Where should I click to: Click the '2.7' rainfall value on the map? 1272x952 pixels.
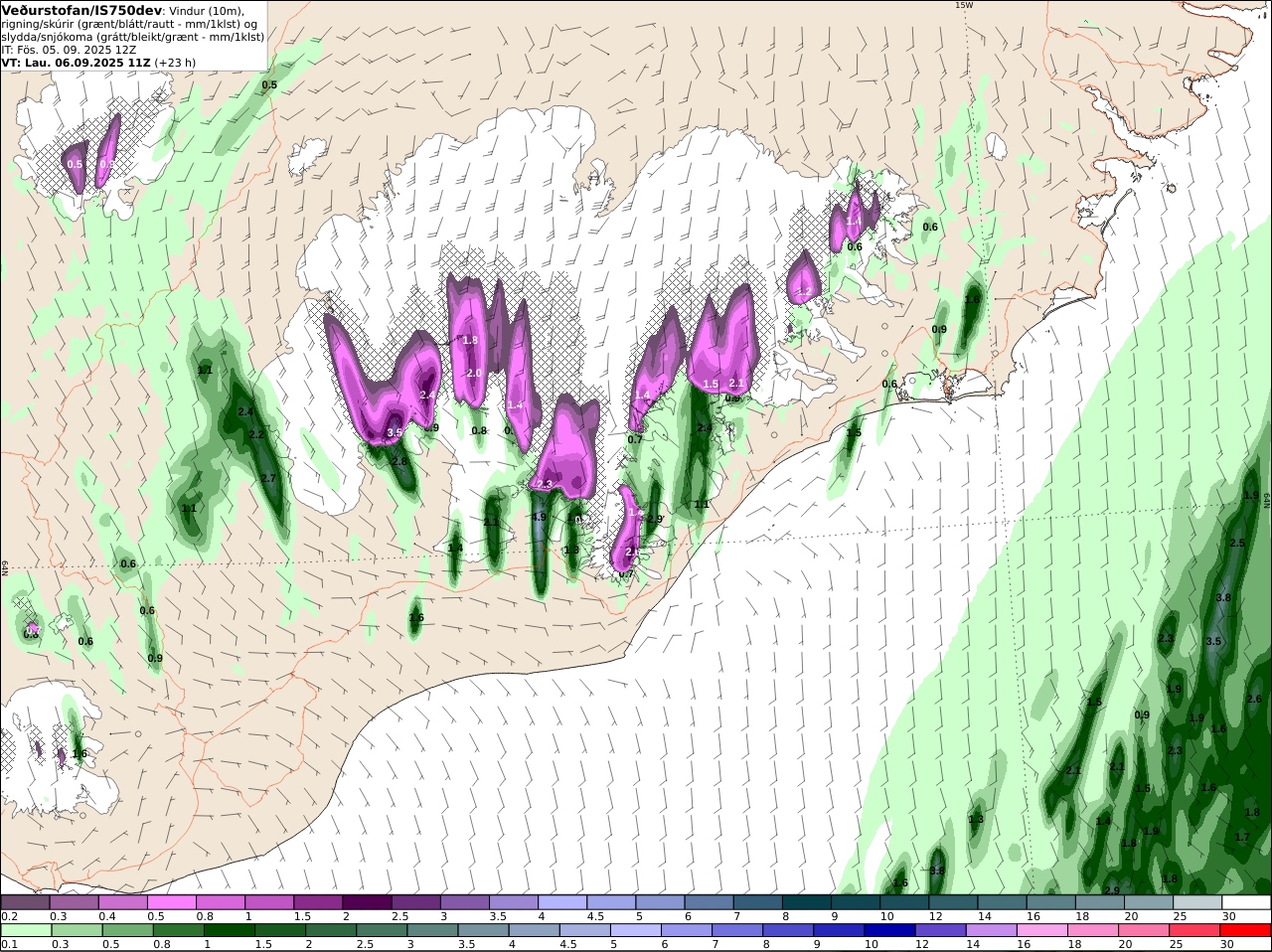268,479
